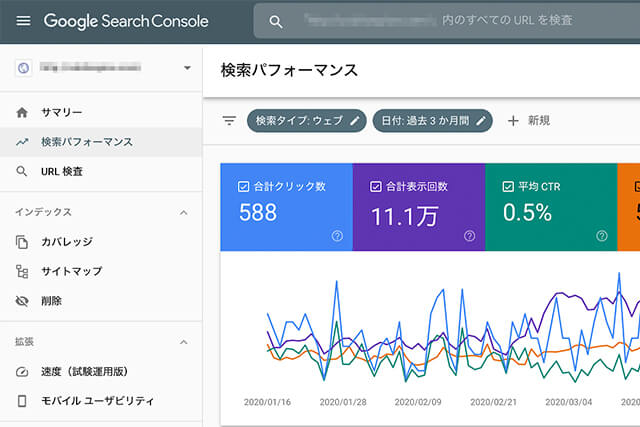This screenshot has height=427, width=640.
Task: Open the hamburger main menu
Action: pyautogui.click(x=23, y=21)
